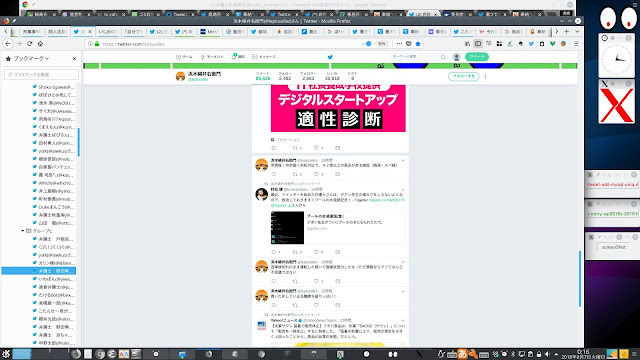The image size is (640, 360).
Task: Open the Which@which0 bookmark
Action: pyautogui.click(x=54, y=183)
